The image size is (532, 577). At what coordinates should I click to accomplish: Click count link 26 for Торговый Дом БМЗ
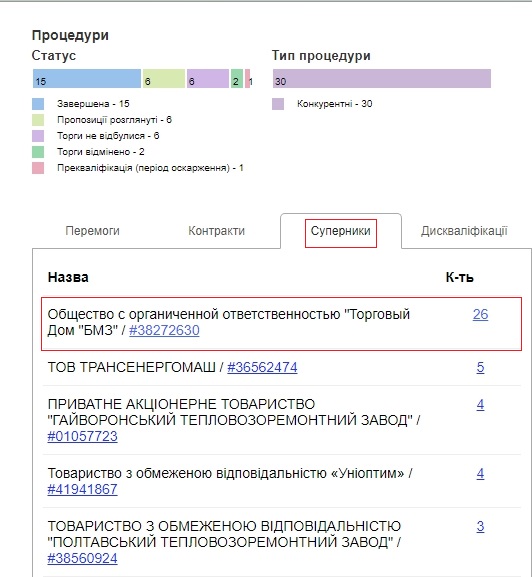[x=480, y=314]
